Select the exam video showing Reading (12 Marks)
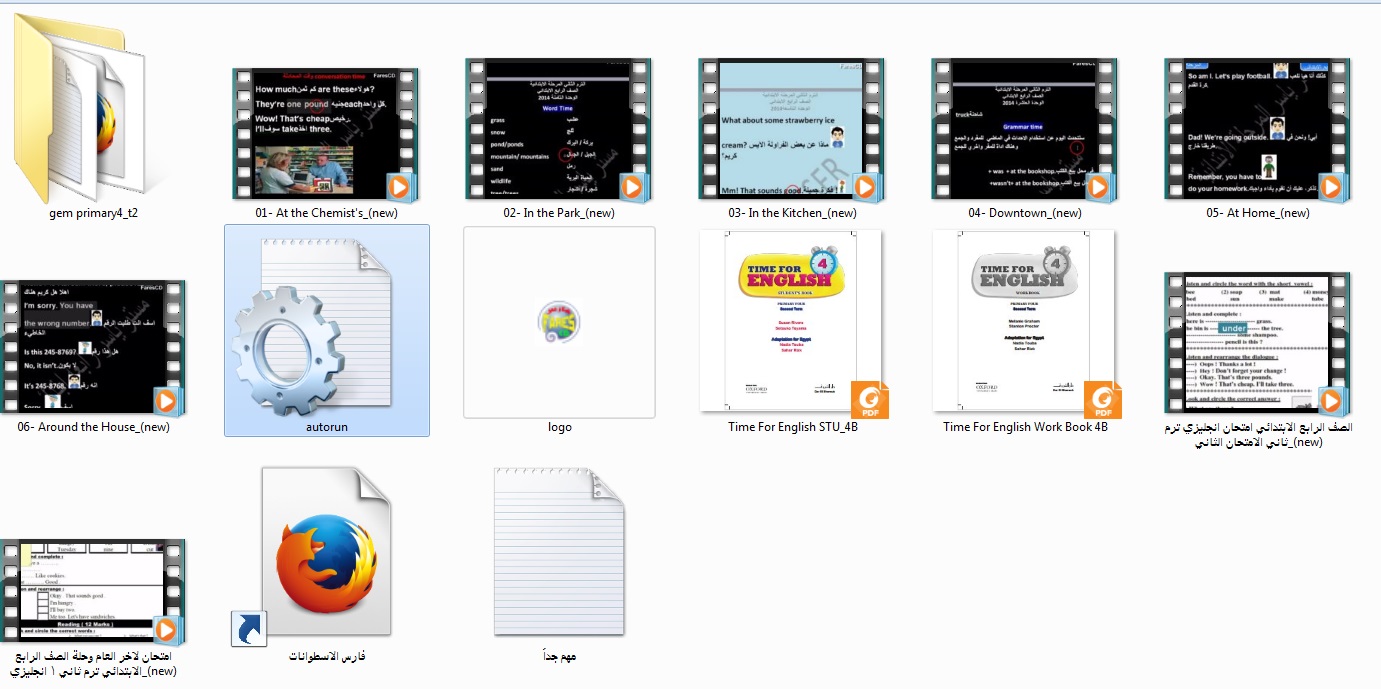This screenshot has height=689, width=1381. [x=93, y=592]
